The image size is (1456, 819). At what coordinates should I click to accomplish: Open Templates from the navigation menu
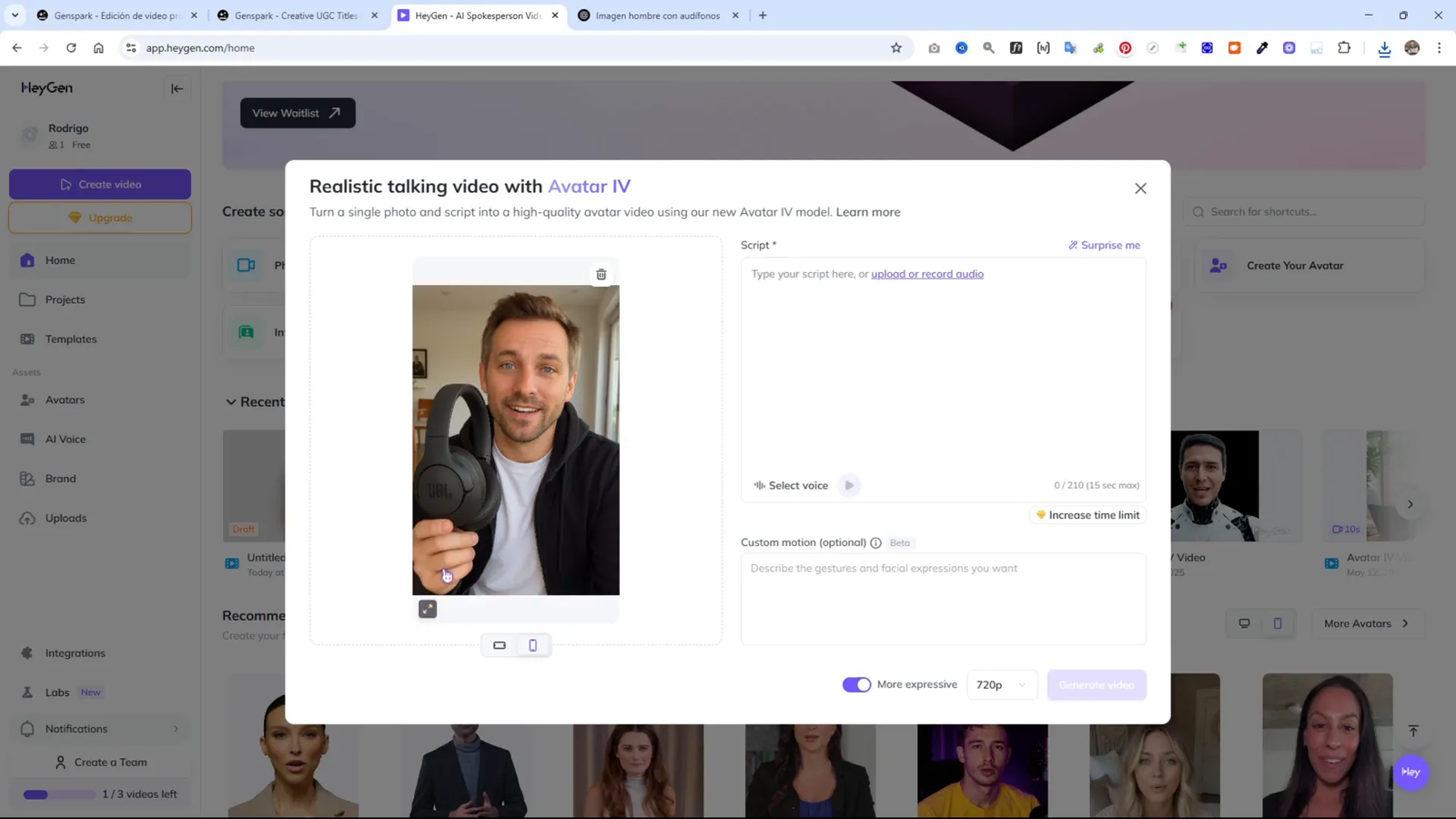pyautogui.click(x=71, y=339)
